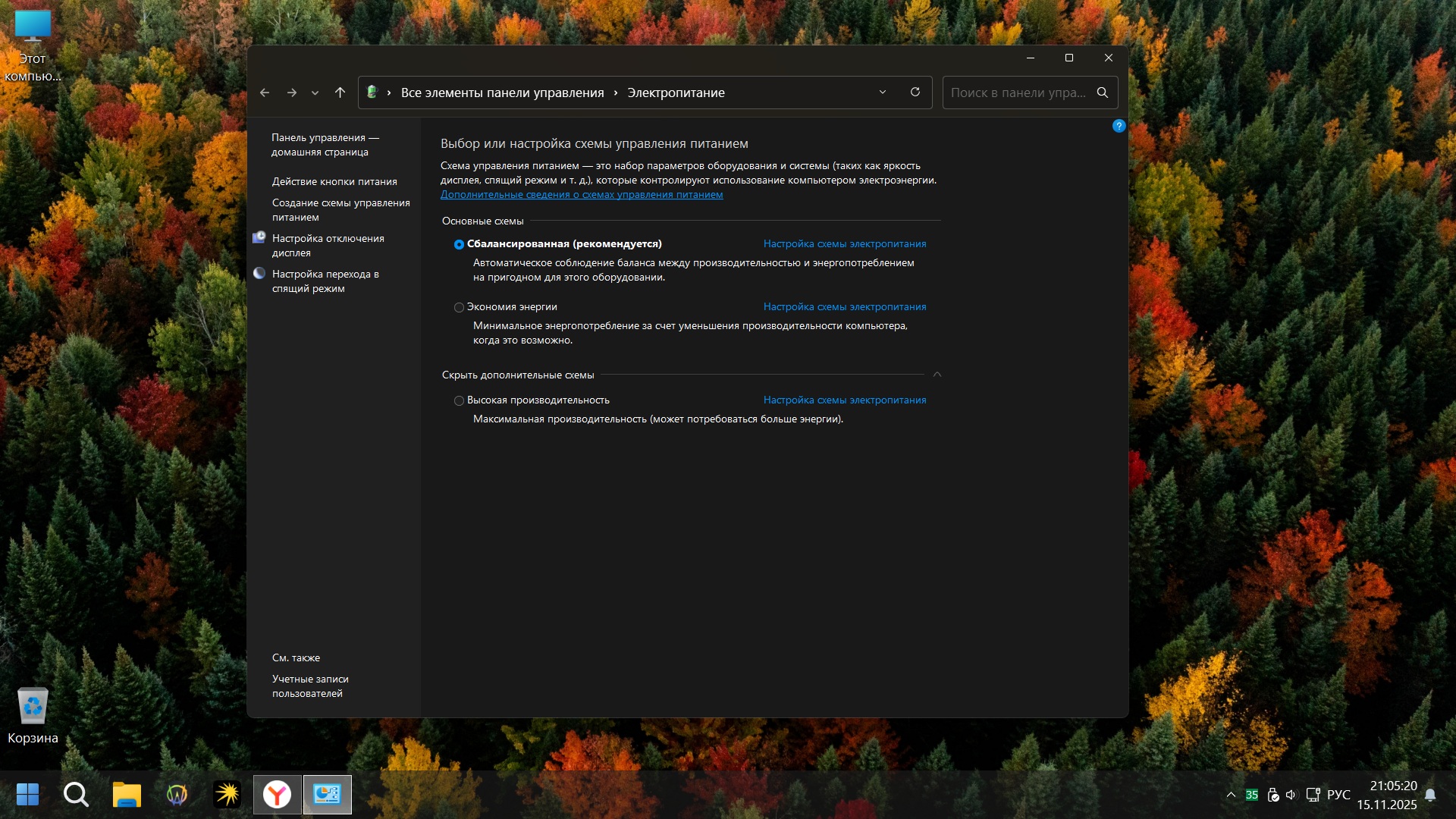Click the search magnifier in control panel
The width and height of the screenshot is (1456, 819).
1103,93
